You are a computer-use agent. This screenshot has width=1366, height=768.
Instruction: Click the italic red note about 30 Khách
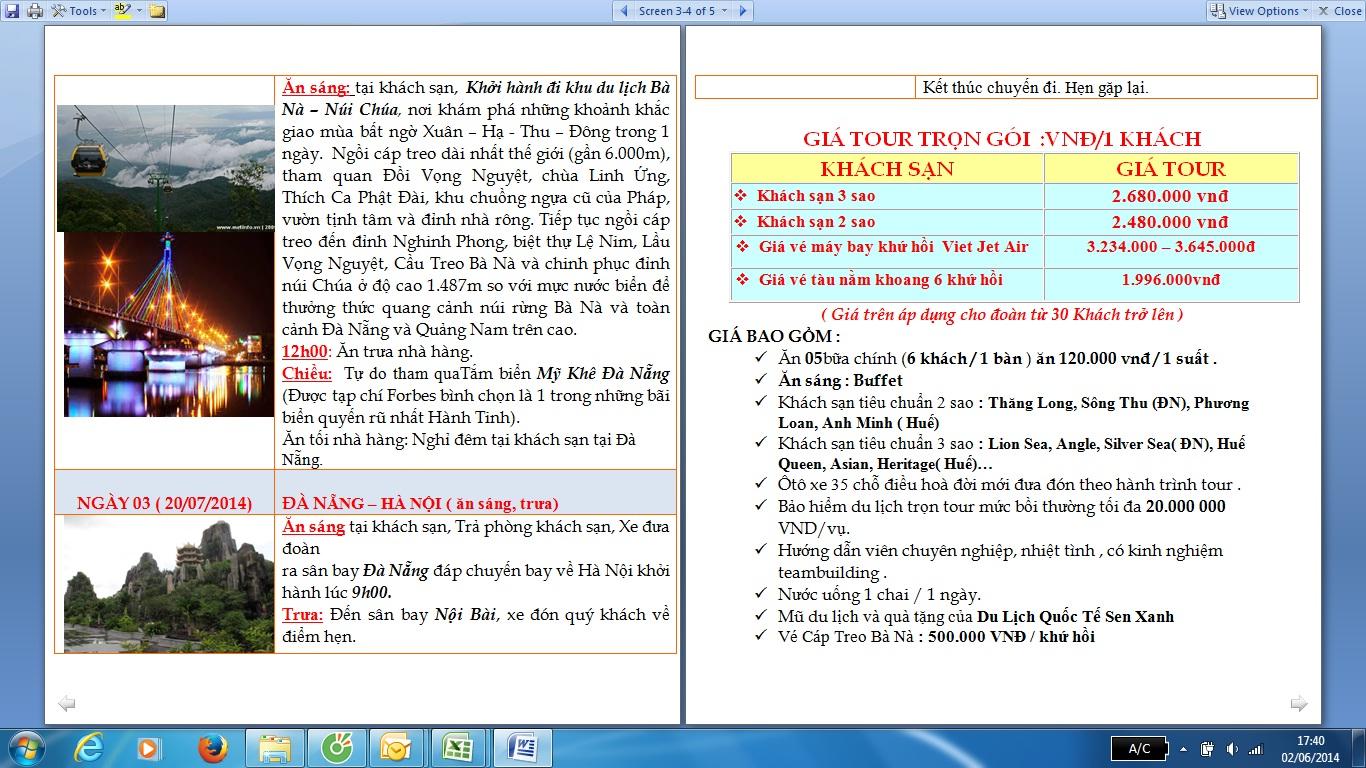[x=1001, y=314]
